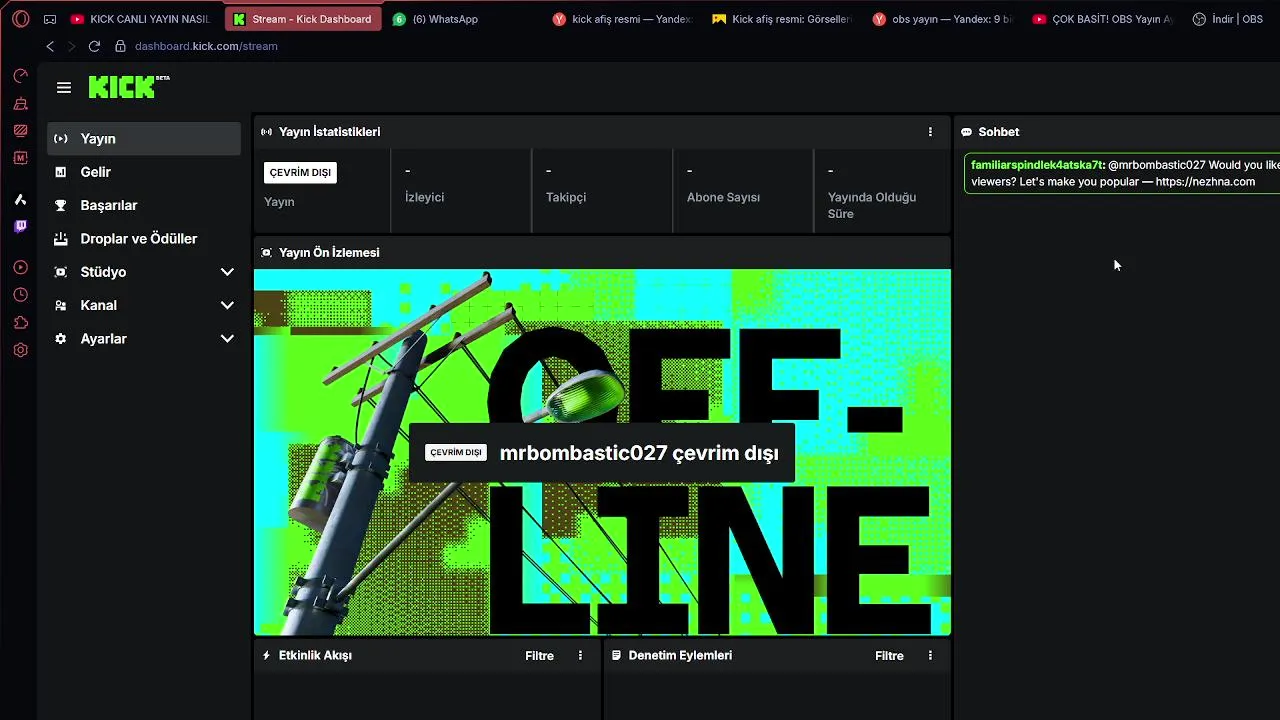Open GX Cleaner in Opera sidebar
1280x720 pixels.
(20, 103)
